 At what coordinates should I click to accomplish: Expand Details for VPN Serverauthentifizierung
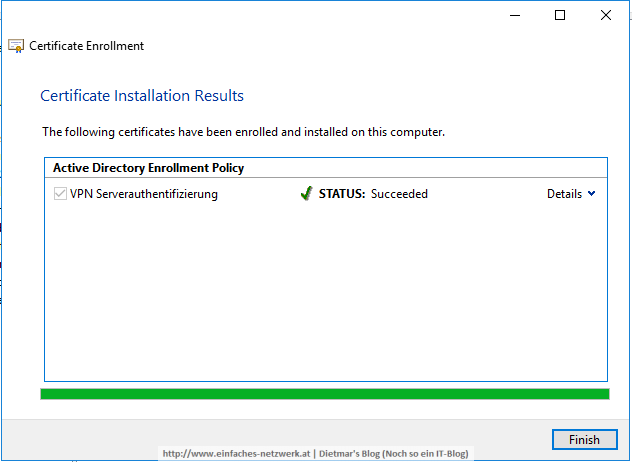(x=571, y=194)
